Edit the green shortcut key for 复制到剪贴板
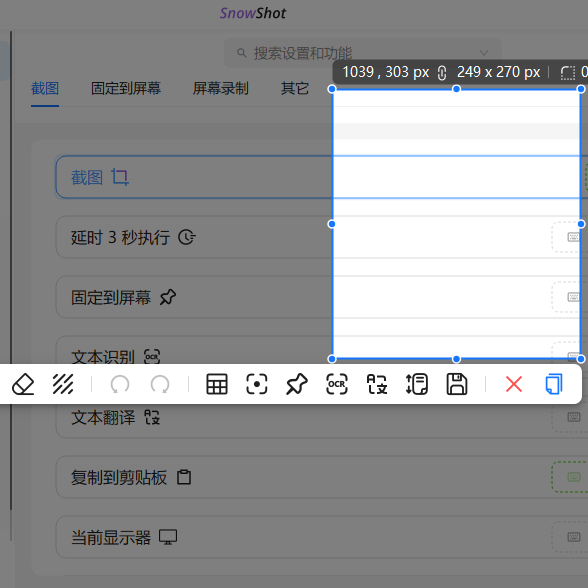 pos(570,477)
